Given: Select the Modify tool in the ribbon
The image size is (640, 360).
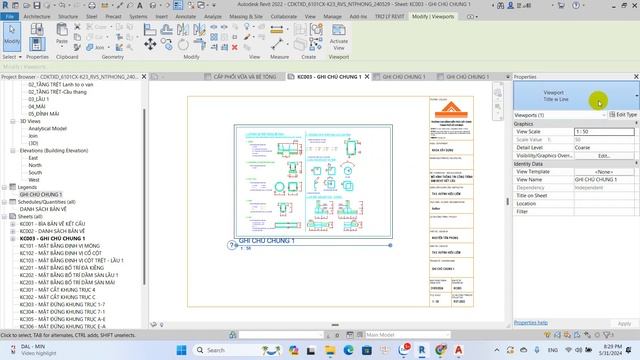Looking at the screenshot, I should pyautogui.click(x=12, y=36).
